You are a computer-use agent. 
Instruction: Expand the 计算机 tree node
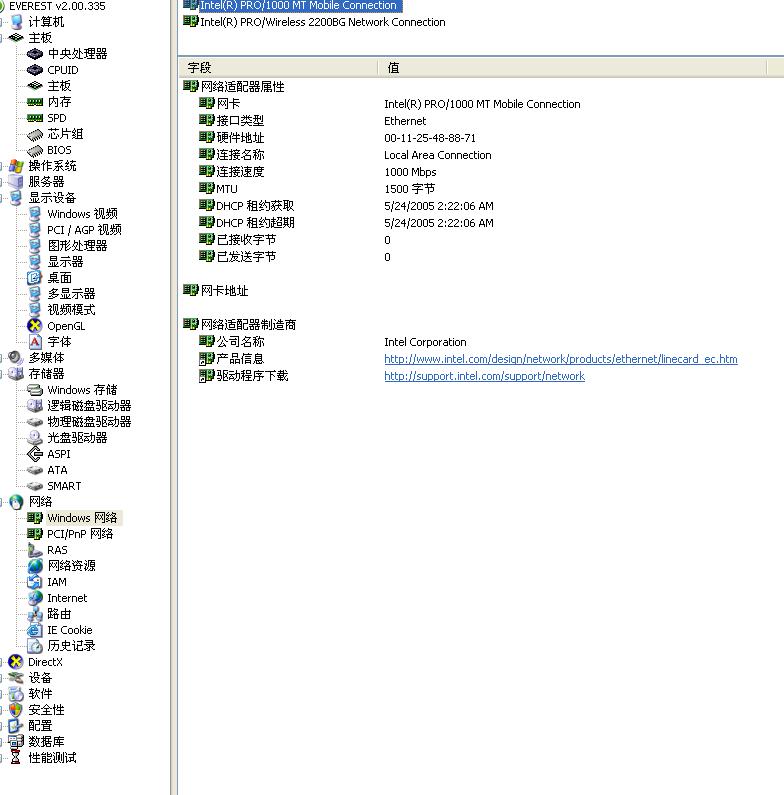pos(2,22)
